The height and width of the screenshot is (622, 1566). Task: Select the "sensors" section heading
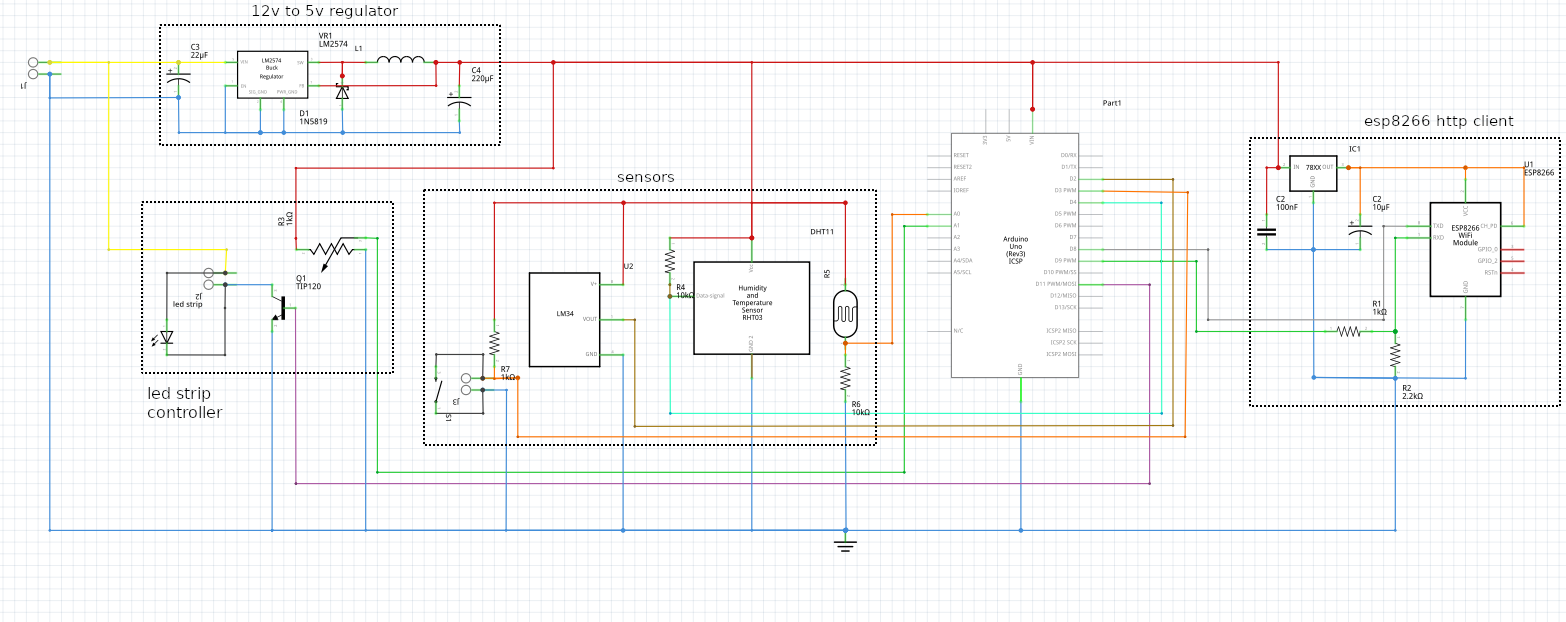click(x=645, y=177)
